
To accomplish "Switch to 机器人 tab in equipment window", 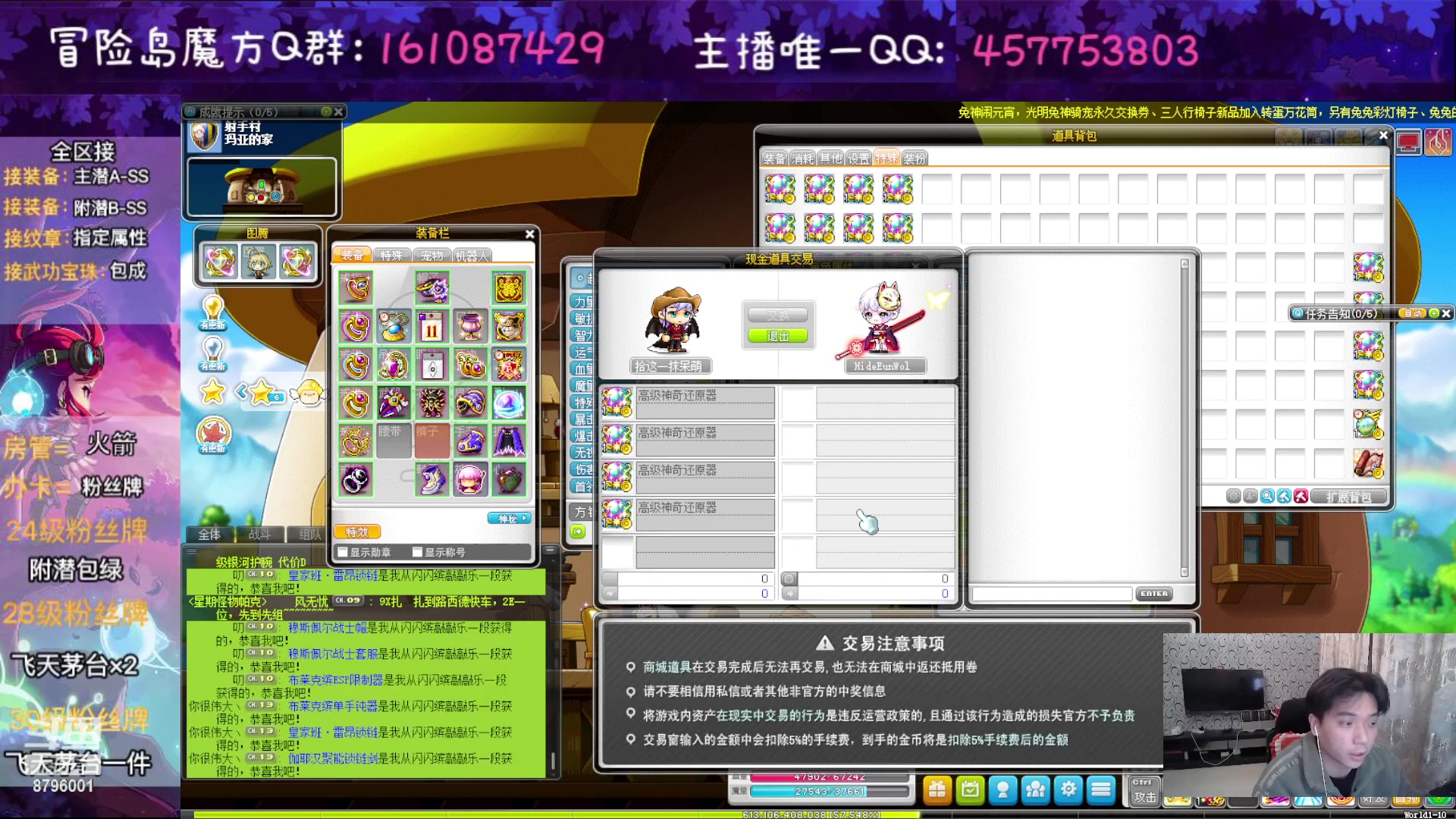I will (472, 256).
